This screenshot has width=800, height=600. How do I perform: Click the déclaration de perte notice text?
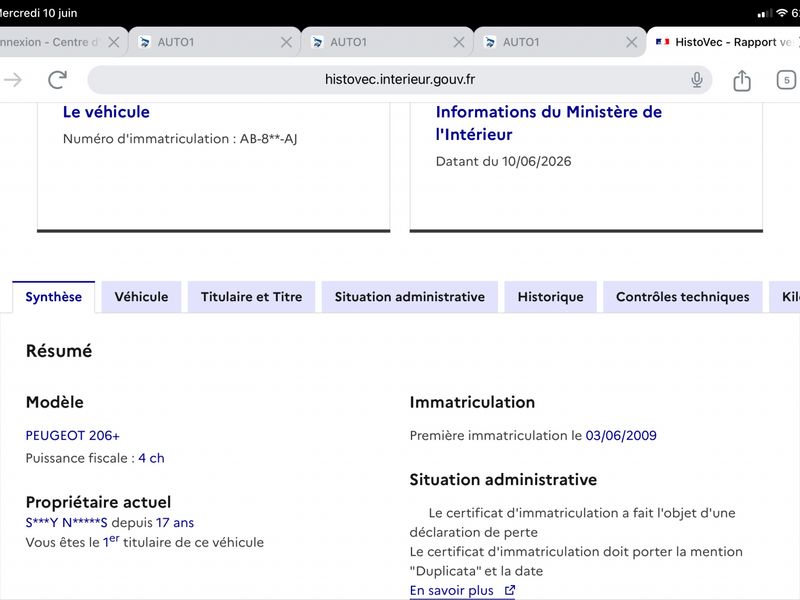pos(572,522)
